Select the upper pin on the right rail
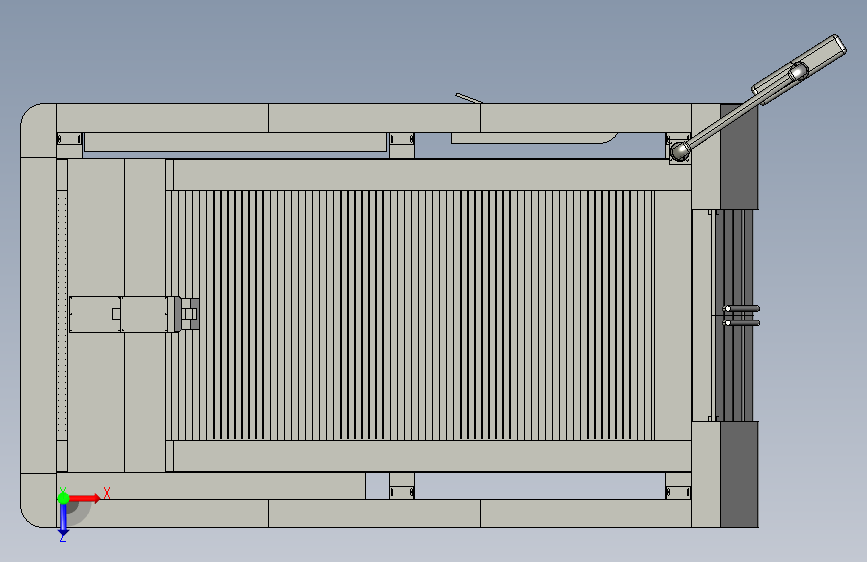This screenshot has height=562, width=867. pyautogui.click(x=741, y=309)
